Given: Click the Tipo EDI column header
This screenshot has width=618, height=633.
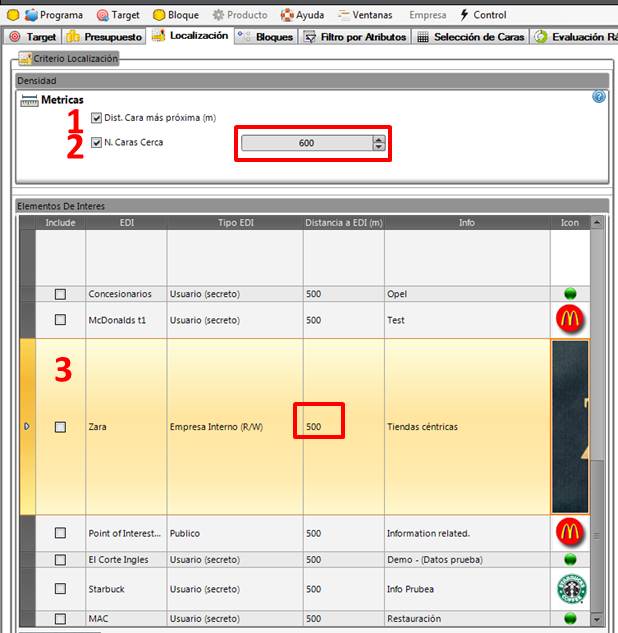Looking at the screenshot, I should pos(235,222).
